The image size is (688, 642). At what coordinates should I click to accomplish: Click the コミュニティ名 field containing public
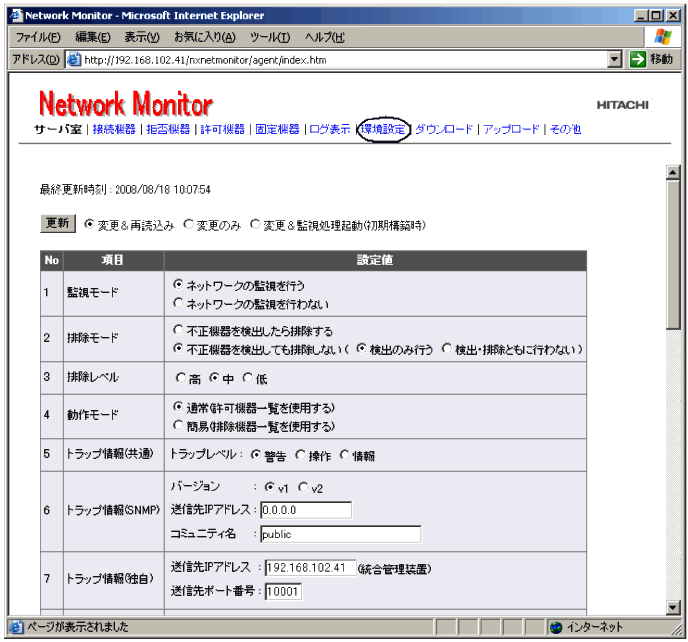click(x=340, y=534)
